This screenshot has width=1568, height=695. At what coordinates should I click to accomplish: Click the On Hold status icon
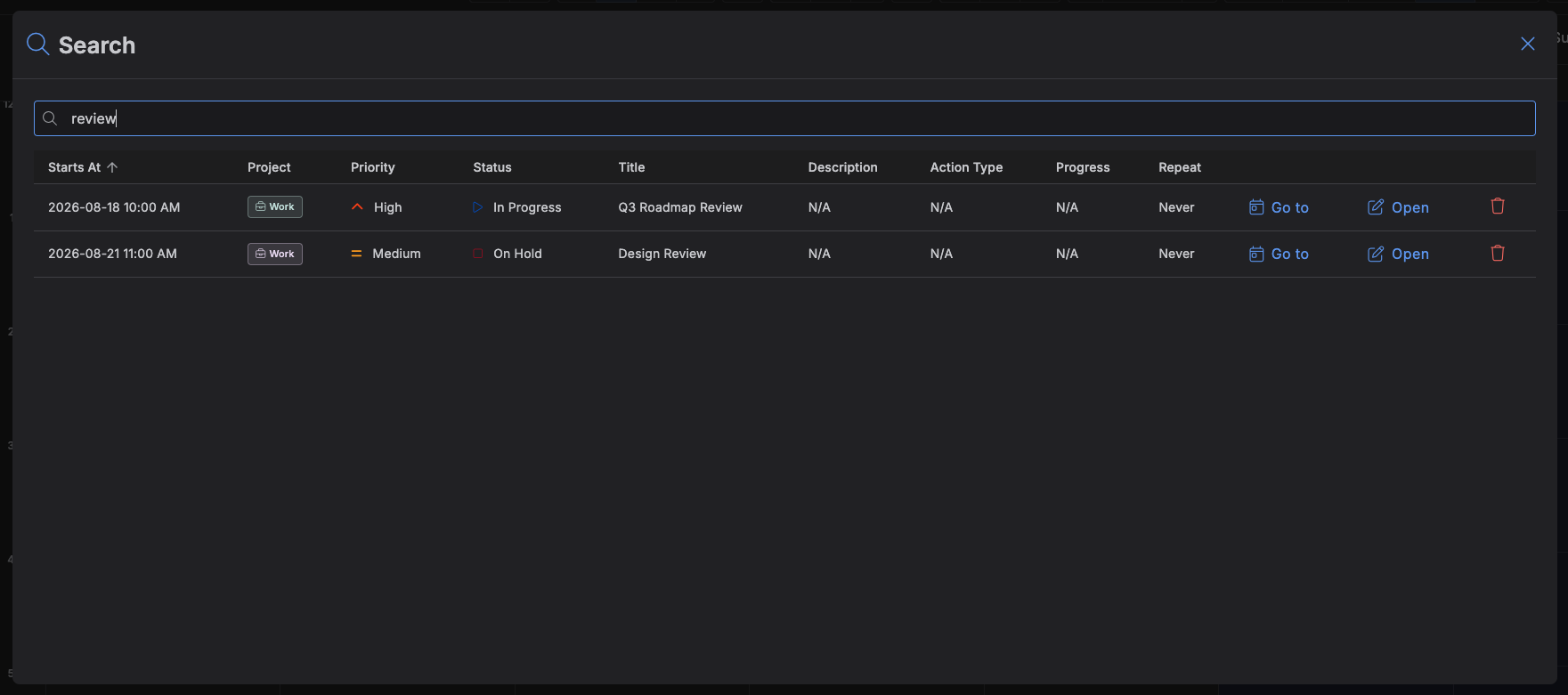478,254
